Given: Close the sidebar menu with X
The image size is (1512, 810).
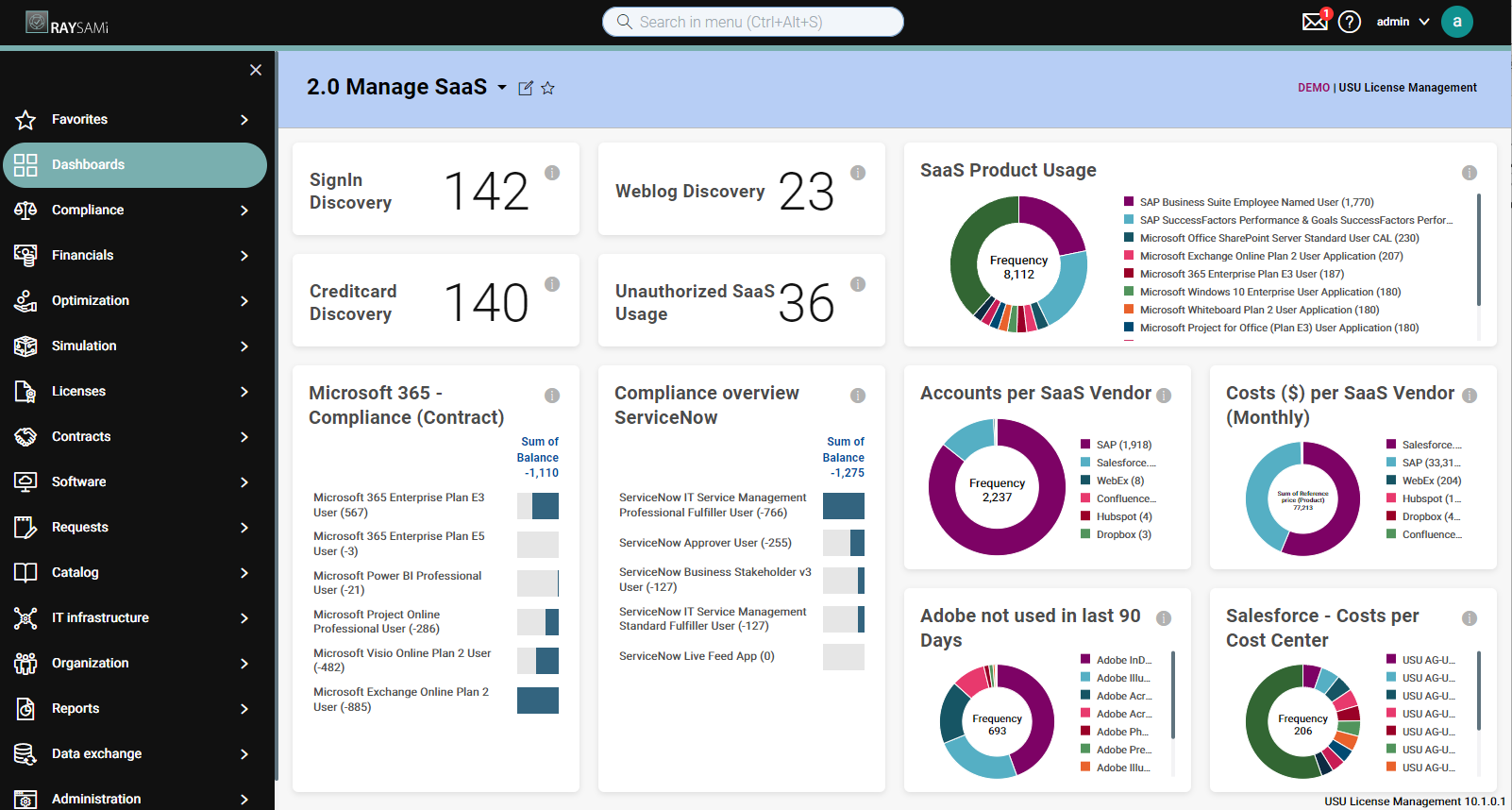Looking at the screenshot, I should pyautogui.click(x=256, y=70).
